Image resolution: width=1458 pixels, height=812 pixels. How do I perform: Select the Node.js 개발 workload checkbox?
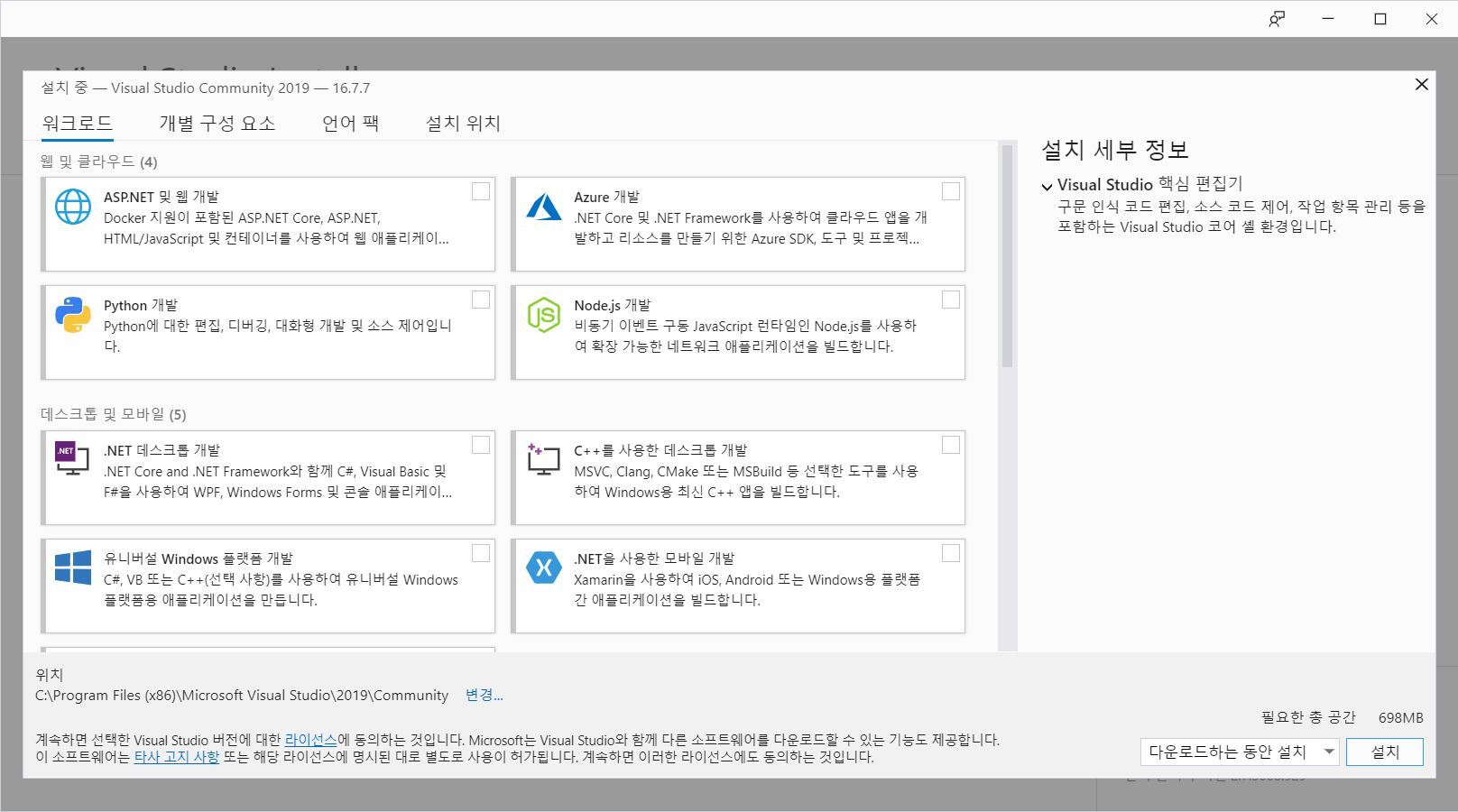951,300
